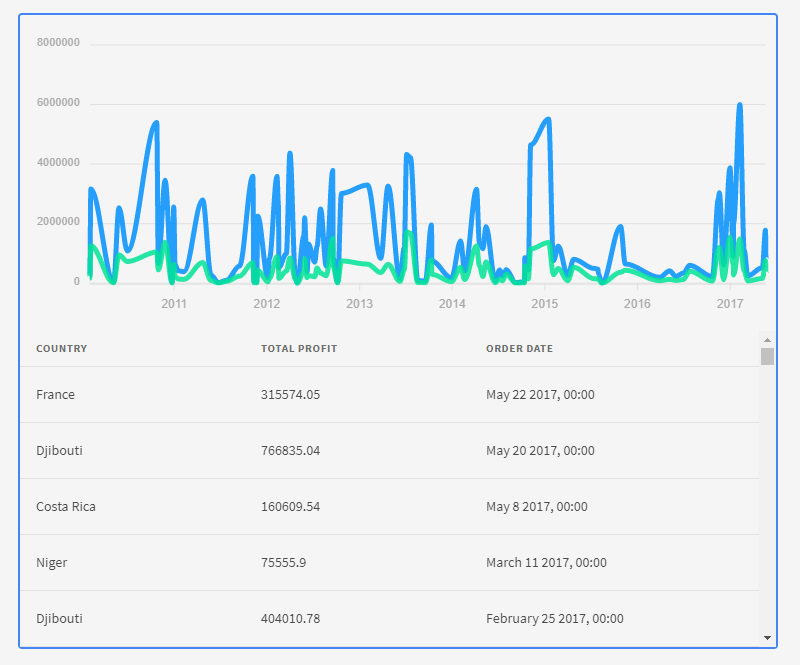800x665 pixels.
Task: Click the 2000000 y-axis label
Action: point(58,221)
